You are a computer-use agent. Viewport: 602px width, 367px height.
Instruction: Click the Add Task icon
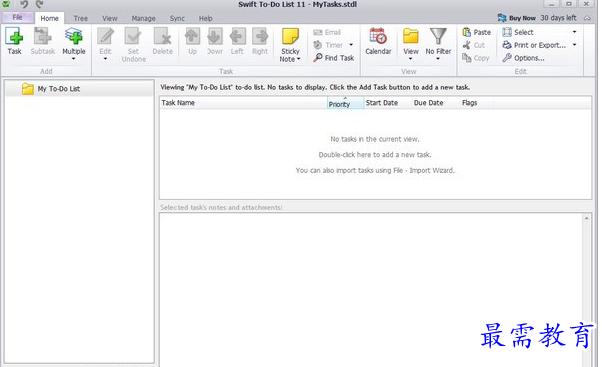click(x=14, y=36)
